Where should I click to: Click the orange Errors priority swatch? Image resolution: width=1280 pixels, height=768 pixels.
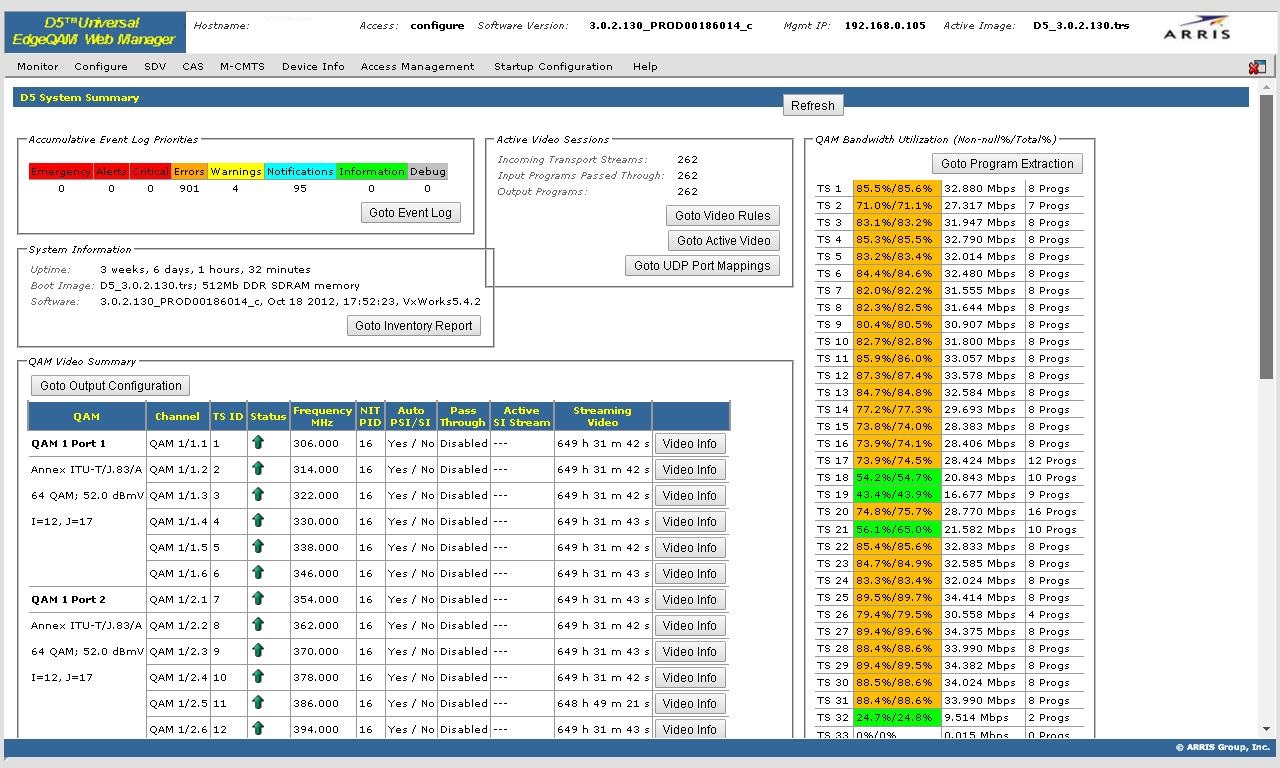point(189,172)
